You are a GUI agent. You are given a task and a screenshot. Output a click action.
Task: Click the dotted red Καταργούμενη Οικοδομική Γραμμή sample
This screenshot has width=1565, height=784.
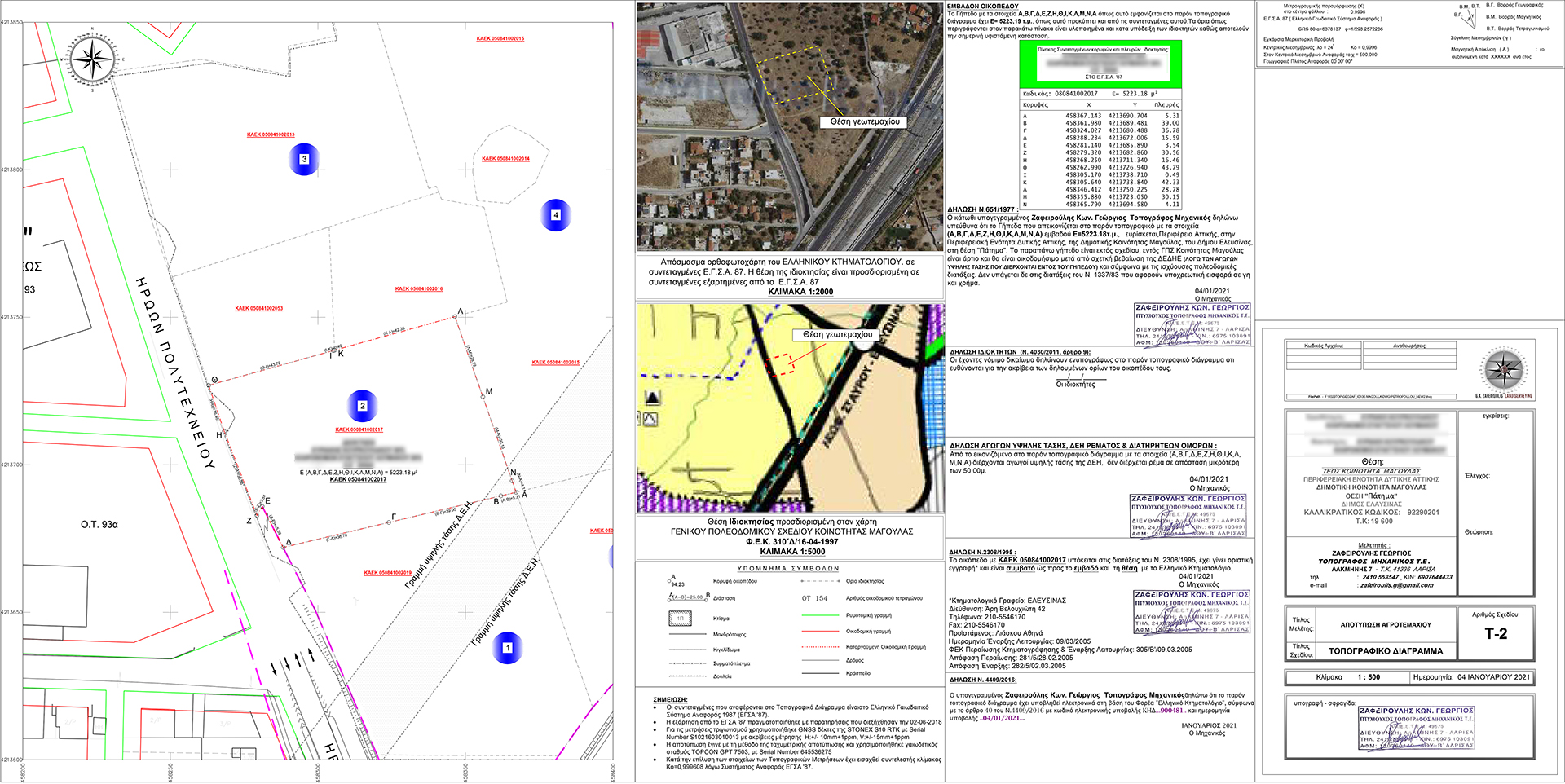(x=820, y=646)
